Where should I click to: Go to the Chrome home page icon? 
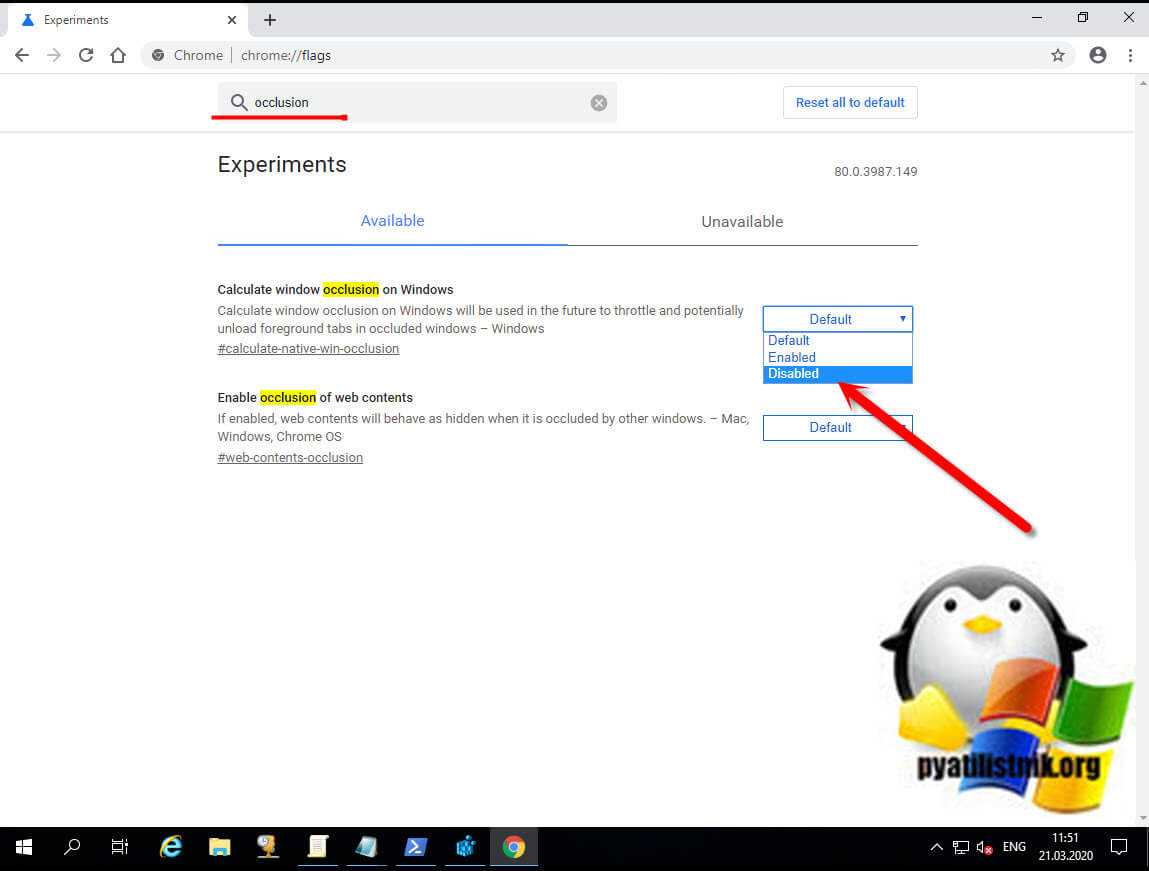click(x=118, y=55)
